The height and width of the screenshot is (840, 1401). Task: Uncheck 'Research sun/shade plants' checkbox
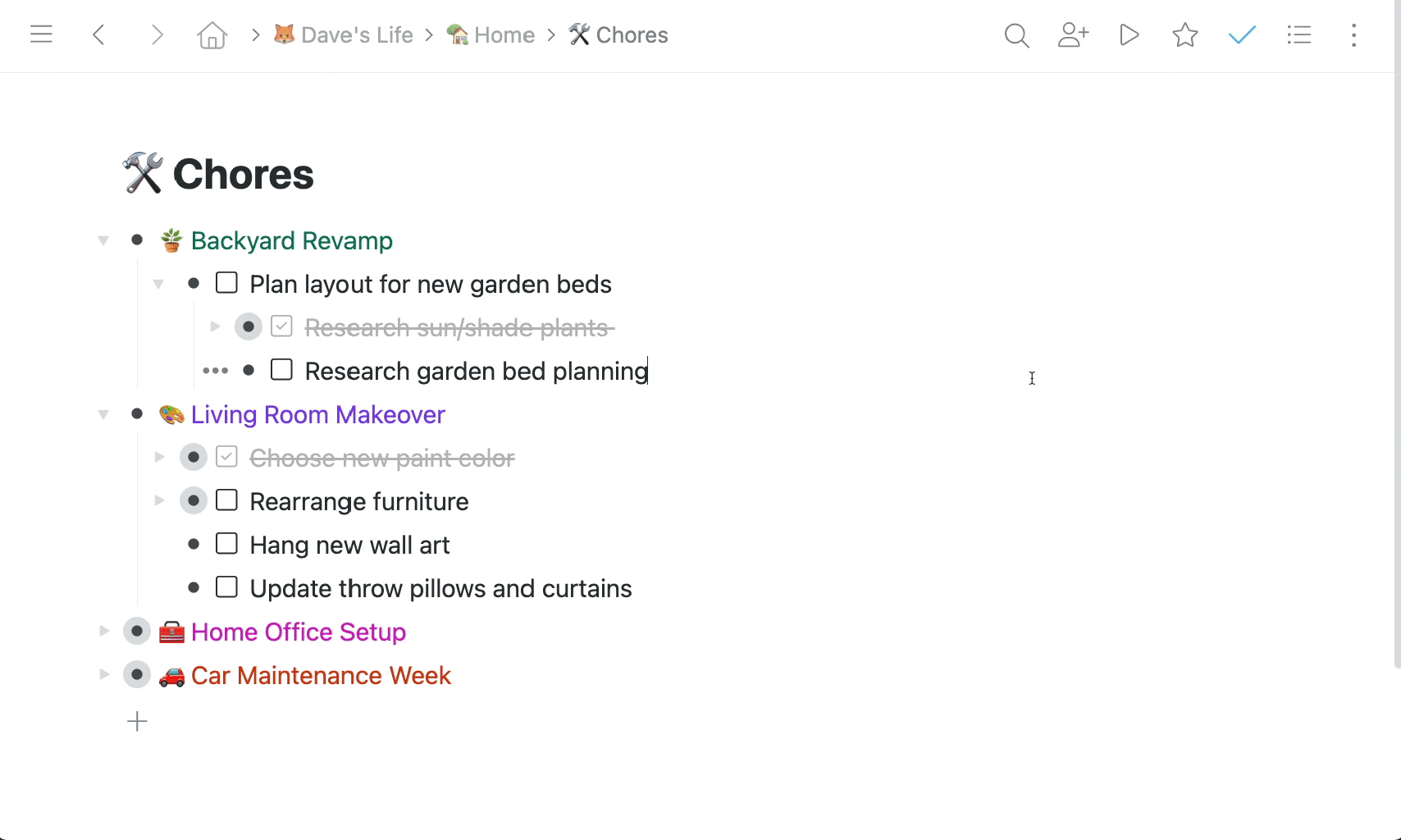coord(281,326)
